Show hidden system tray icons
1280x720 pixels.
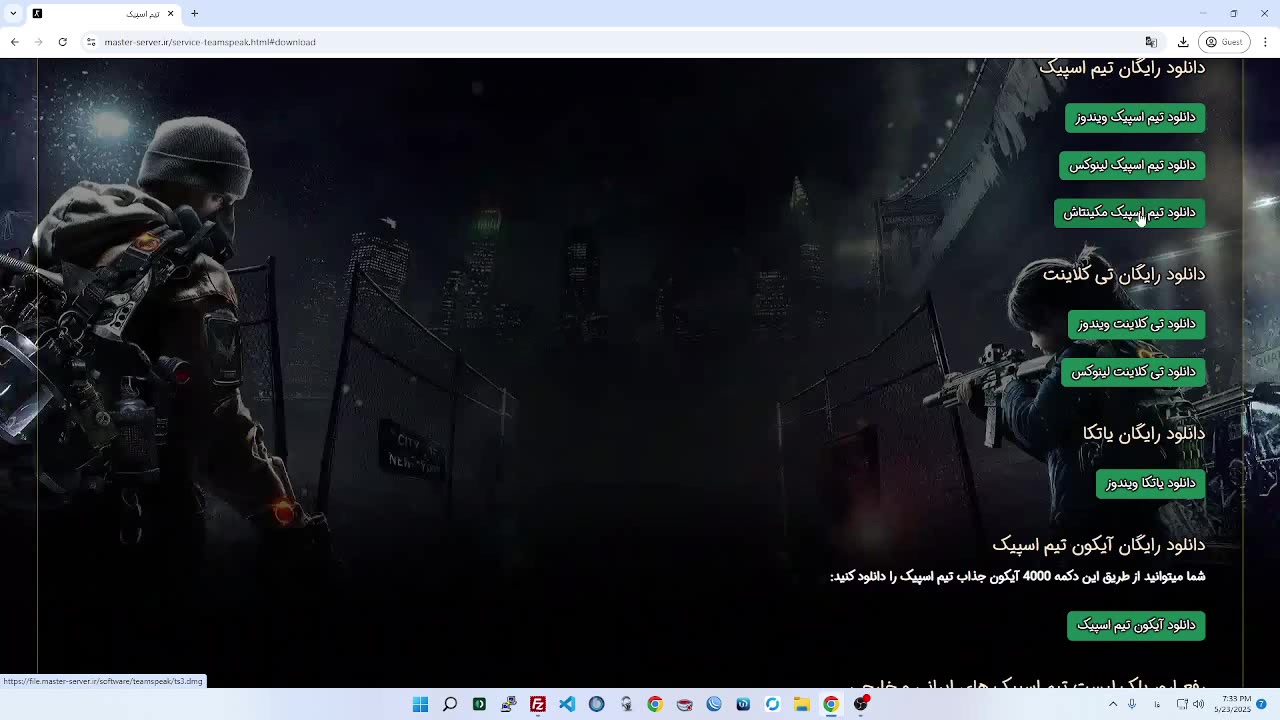click(x=1113, y=704)
